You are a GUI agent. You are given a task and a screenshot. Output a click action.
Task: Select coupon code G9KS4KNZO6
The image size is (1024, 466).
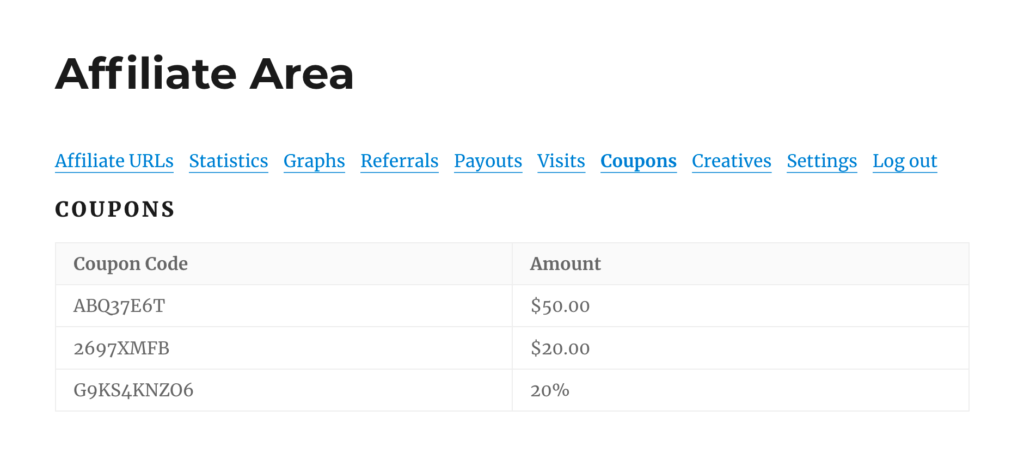tap(133, 390)
